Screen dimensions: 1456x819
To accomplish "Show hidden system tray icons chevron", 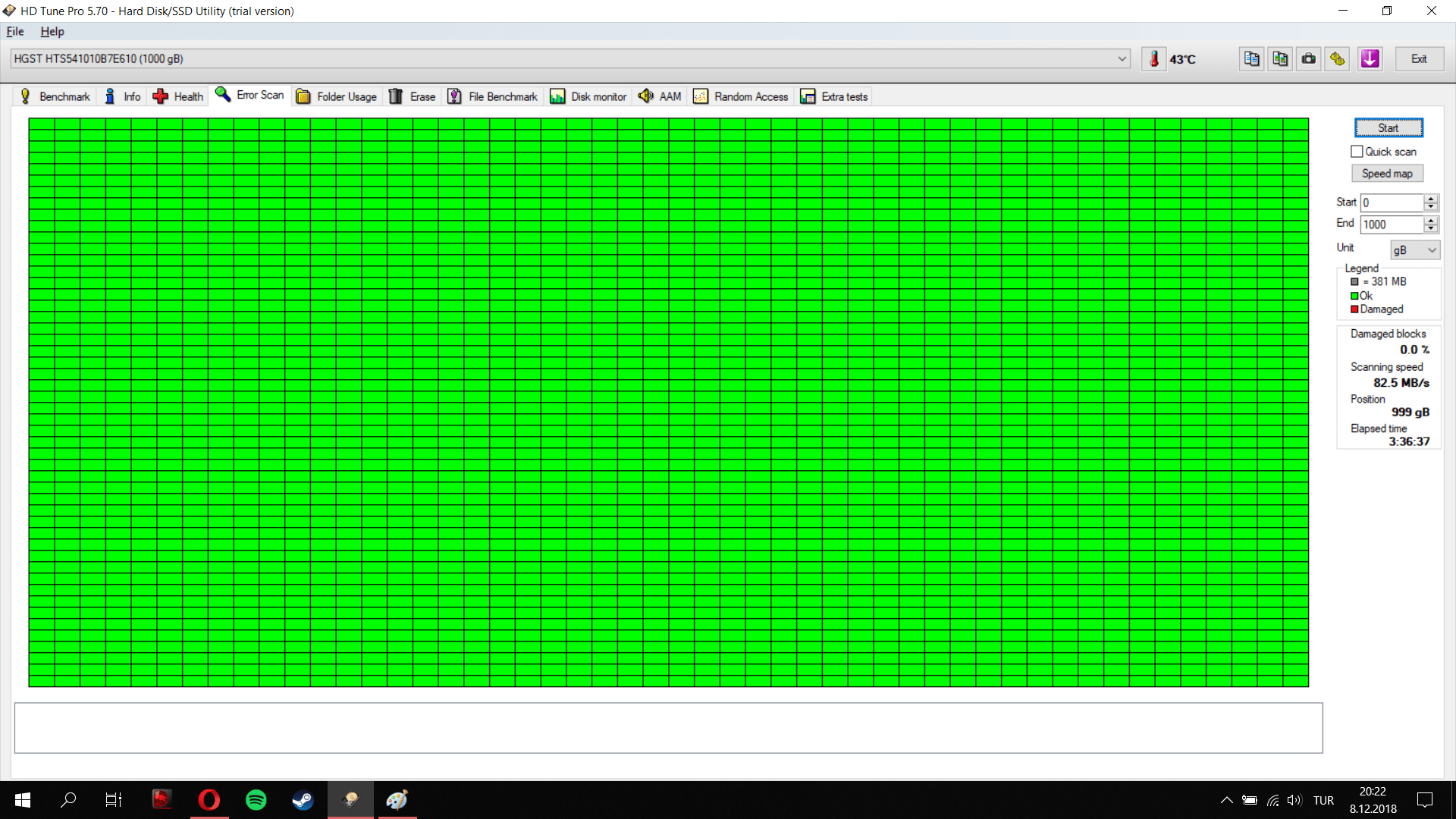I will click(1226, 800).
